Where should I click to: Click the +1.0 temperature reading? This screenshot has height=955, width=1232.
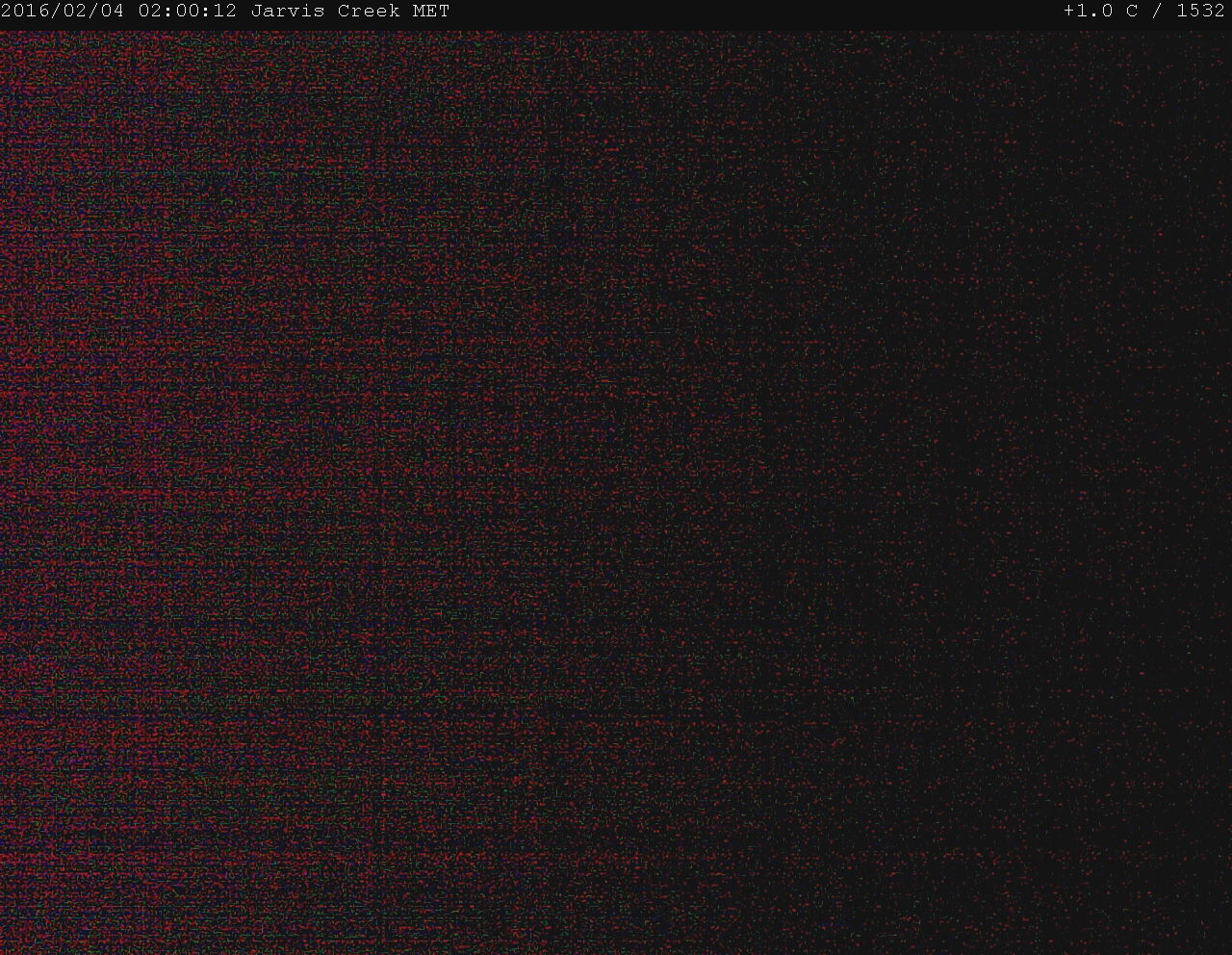tap(1089, 12)
